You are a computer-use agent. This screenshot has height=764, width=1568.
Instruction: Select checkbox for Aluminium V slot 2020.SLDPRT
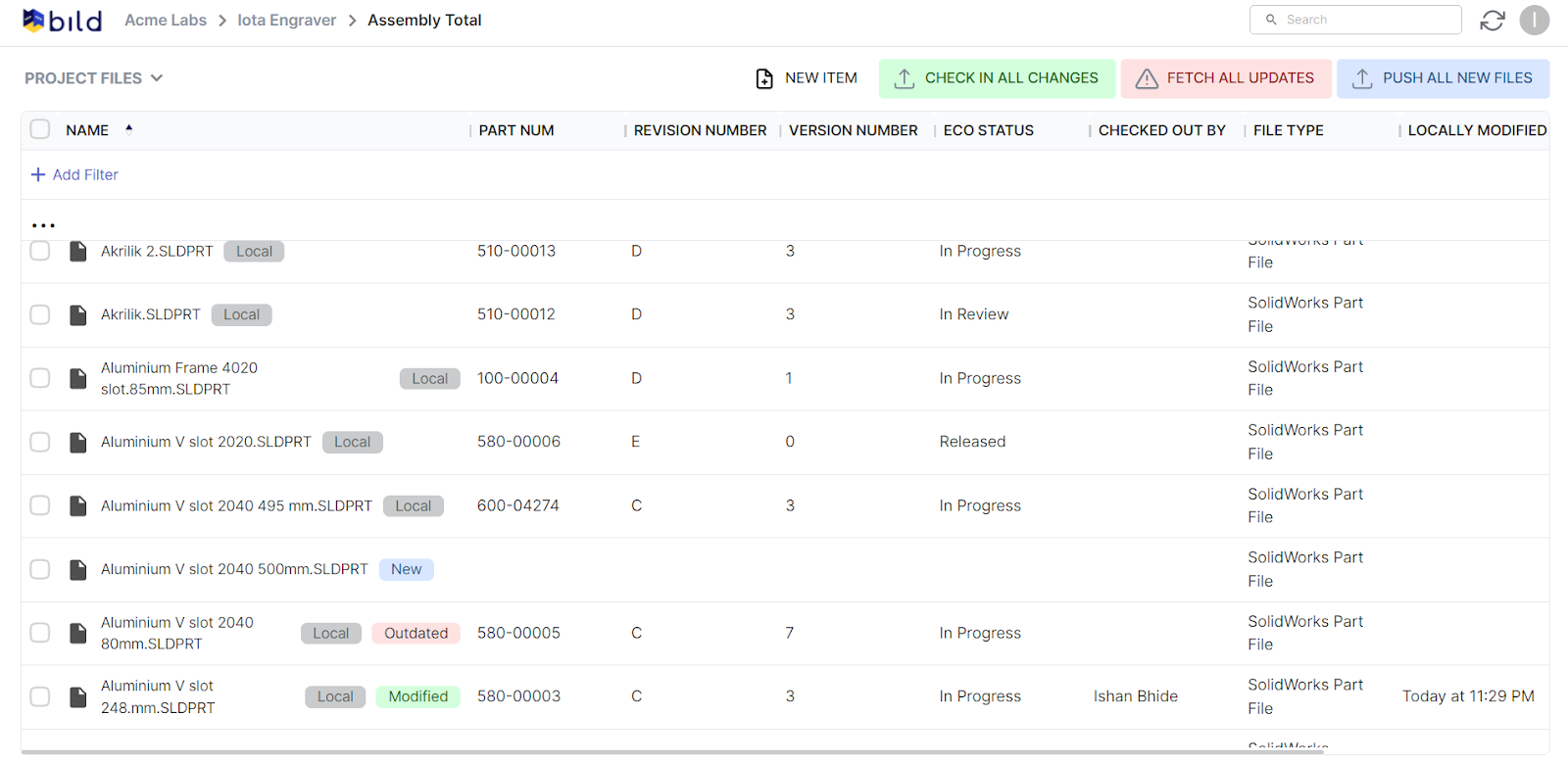[x=40, y=442]
